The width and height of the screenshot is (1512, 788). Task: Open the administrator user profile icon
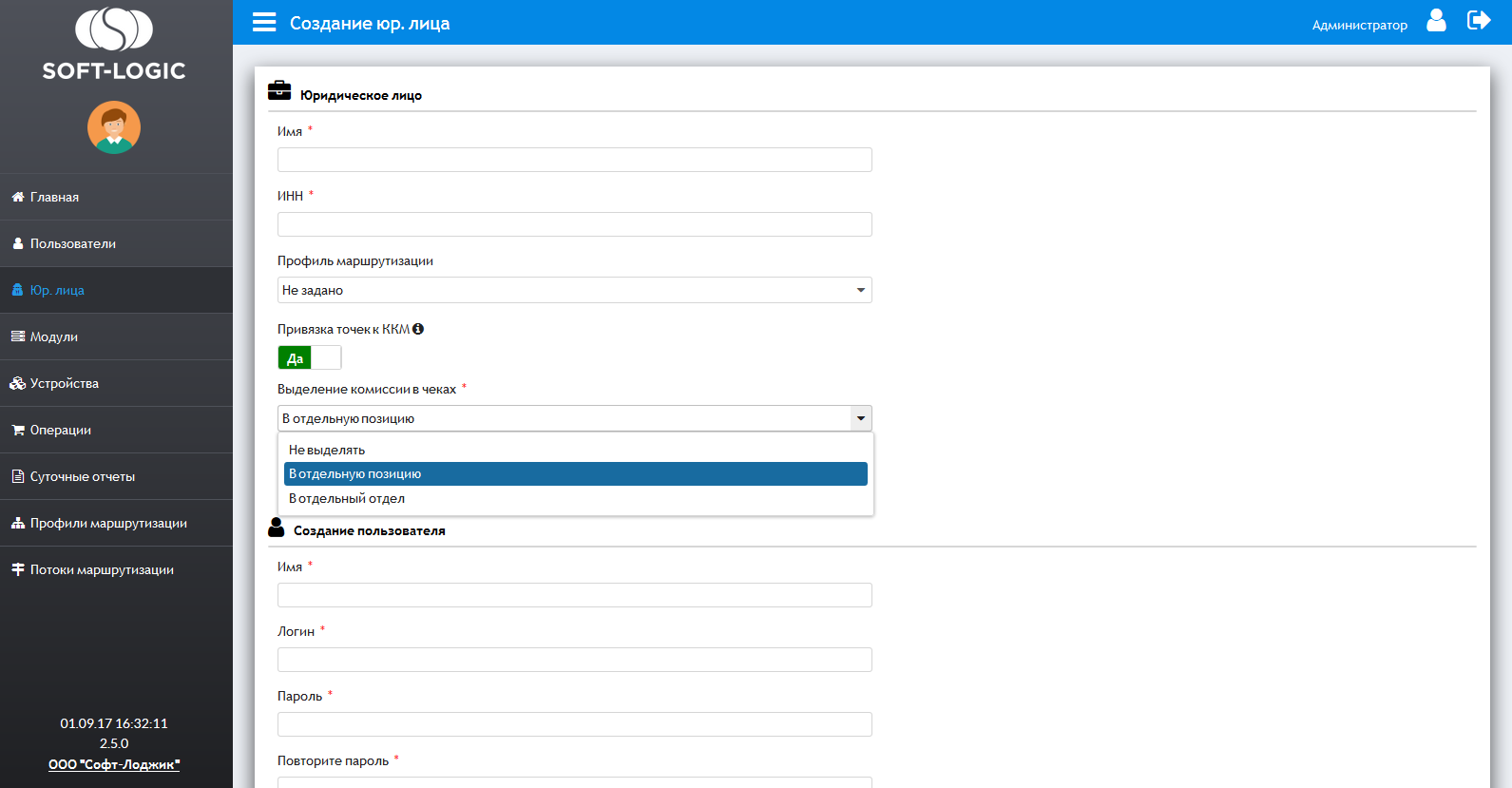[x=1436, y=20]
